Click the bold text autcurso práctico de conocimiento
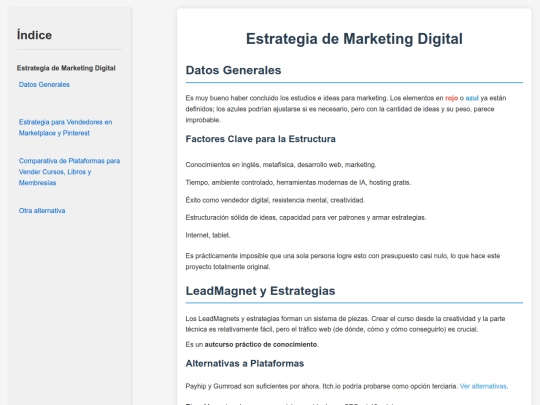This screenshot has height=405, width=540. tap(261, 344)
